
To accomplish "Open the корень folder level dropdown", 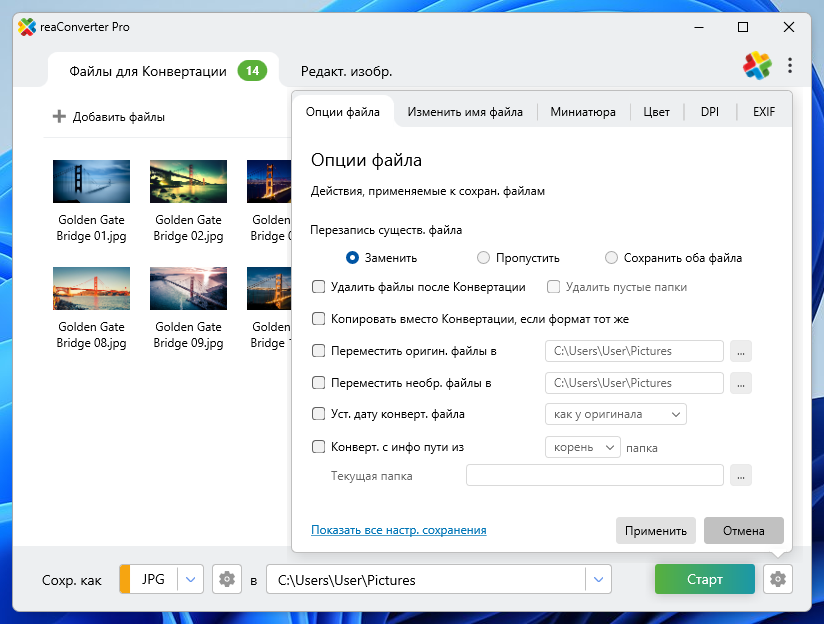I will tap(583, 447).
